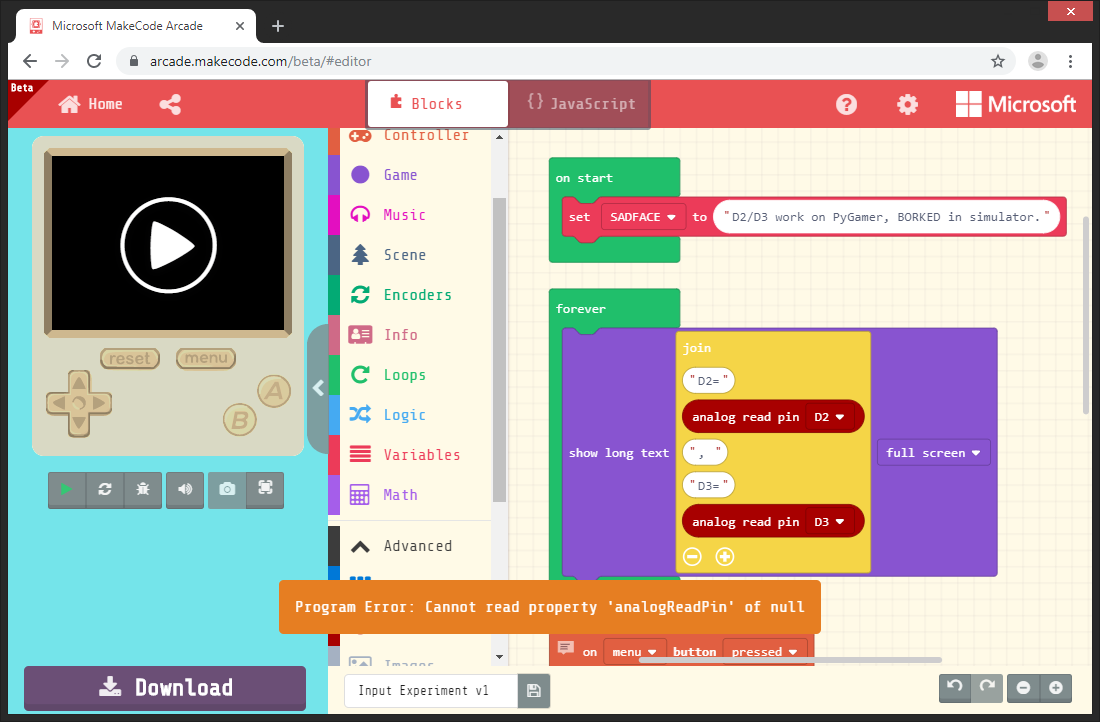Open the Chrome three-dot menu
Viewport: 1100px width, 722px height.
pos(1071,61)
